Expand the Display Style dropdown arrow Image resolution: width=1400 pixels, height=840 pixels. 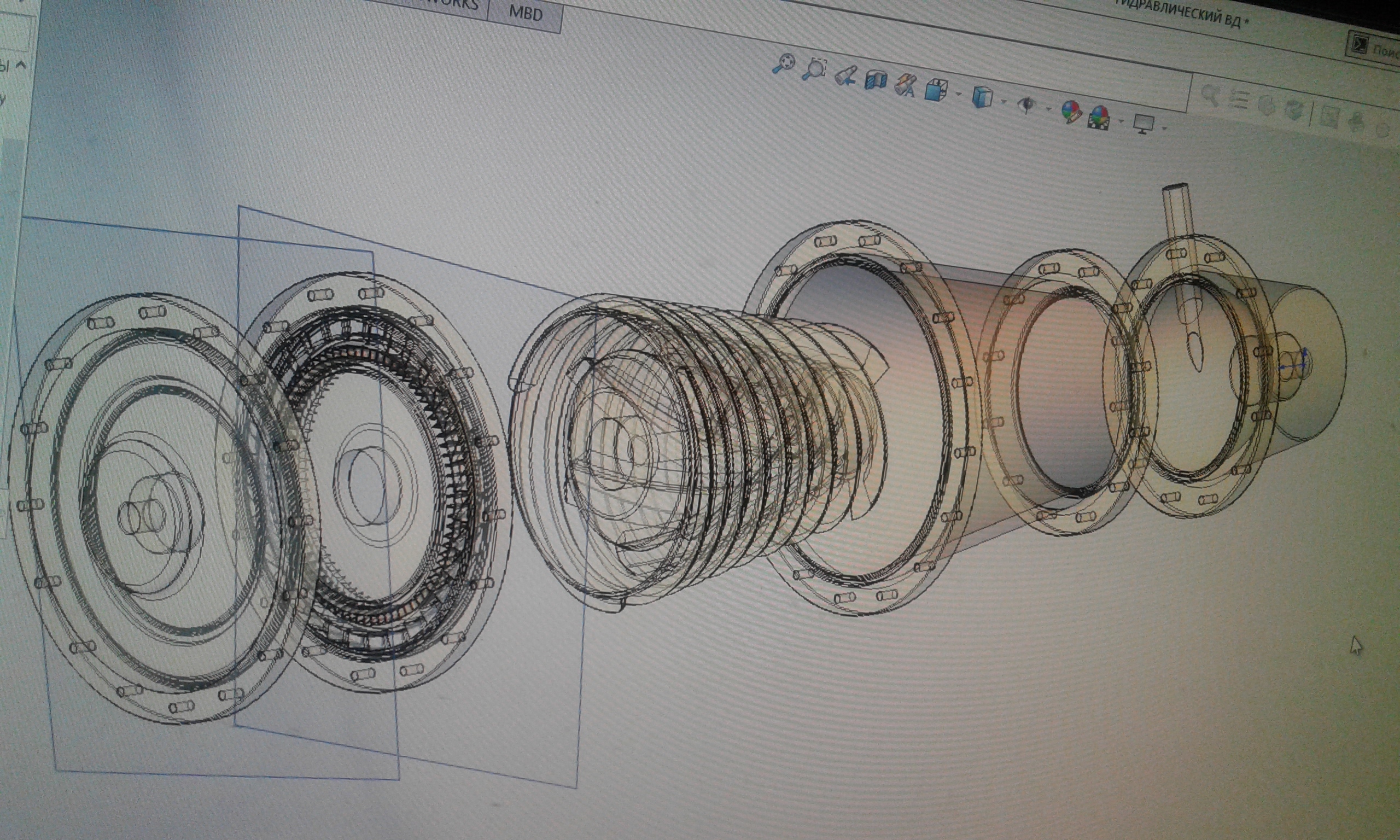click(x=1003, y=101)
